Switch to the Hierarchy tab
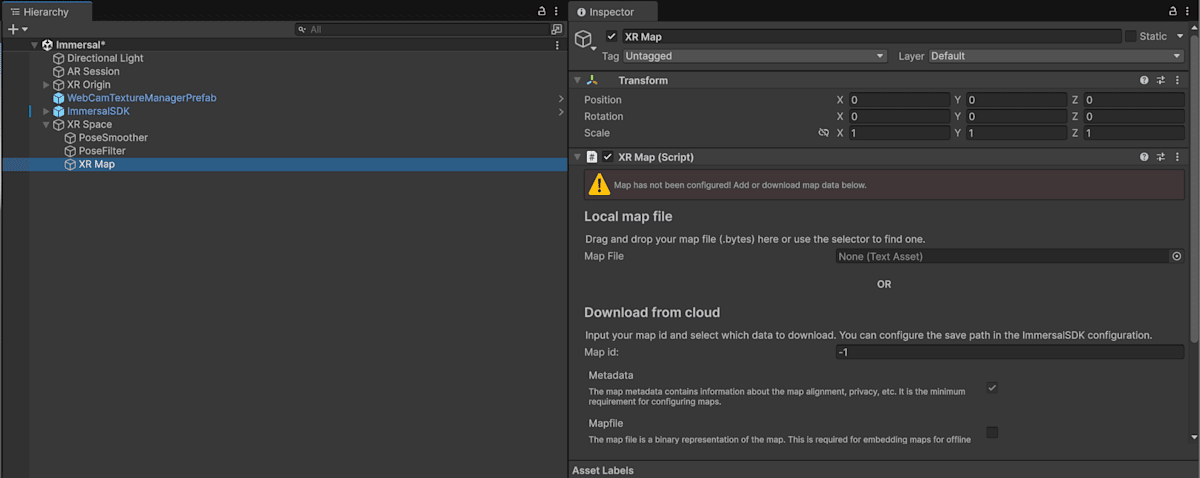Screen dimensions: 1200x478 pyautogui.click(x=47, y=11)
